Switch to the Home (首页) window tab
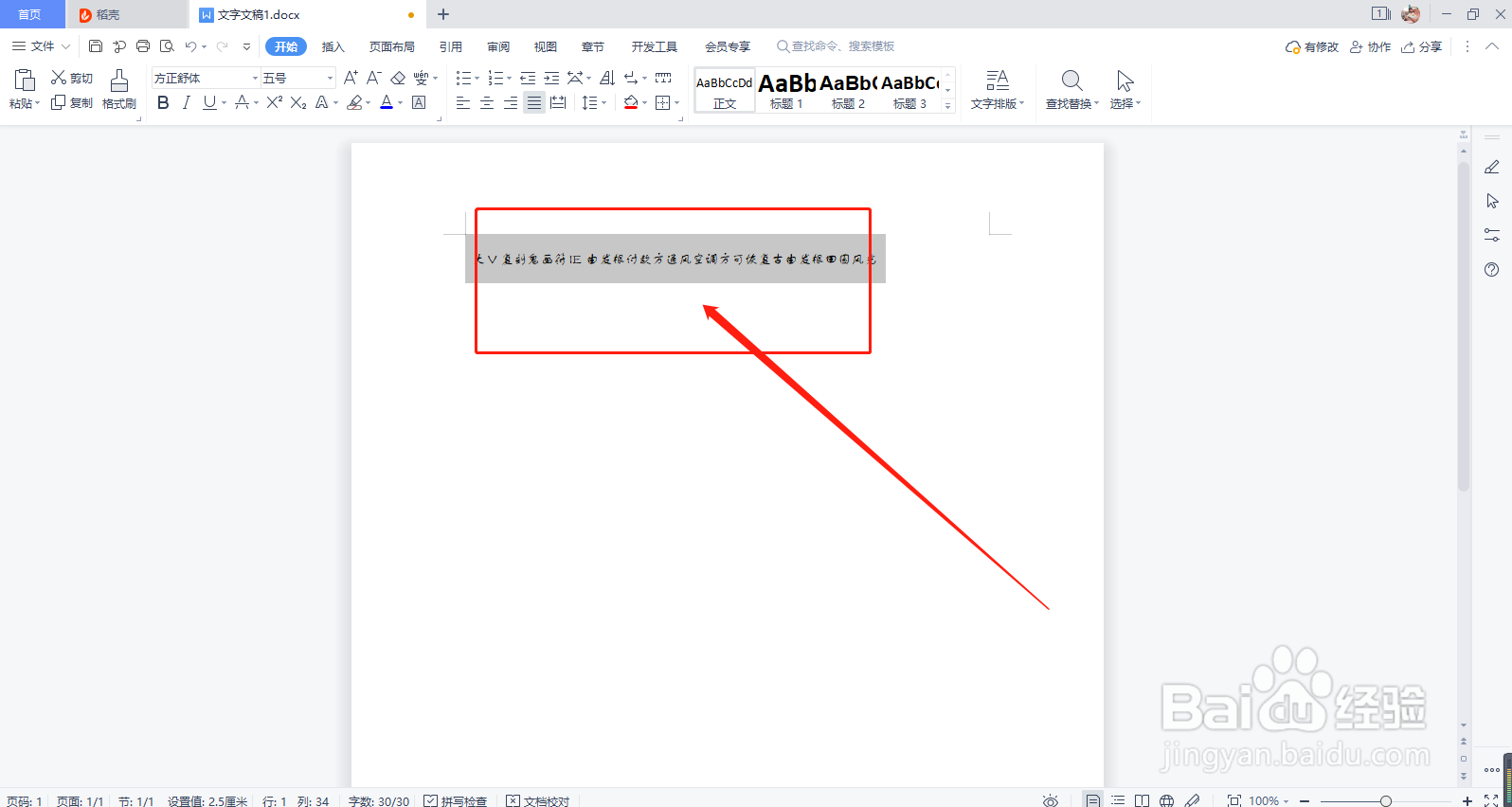 (30, 14)
